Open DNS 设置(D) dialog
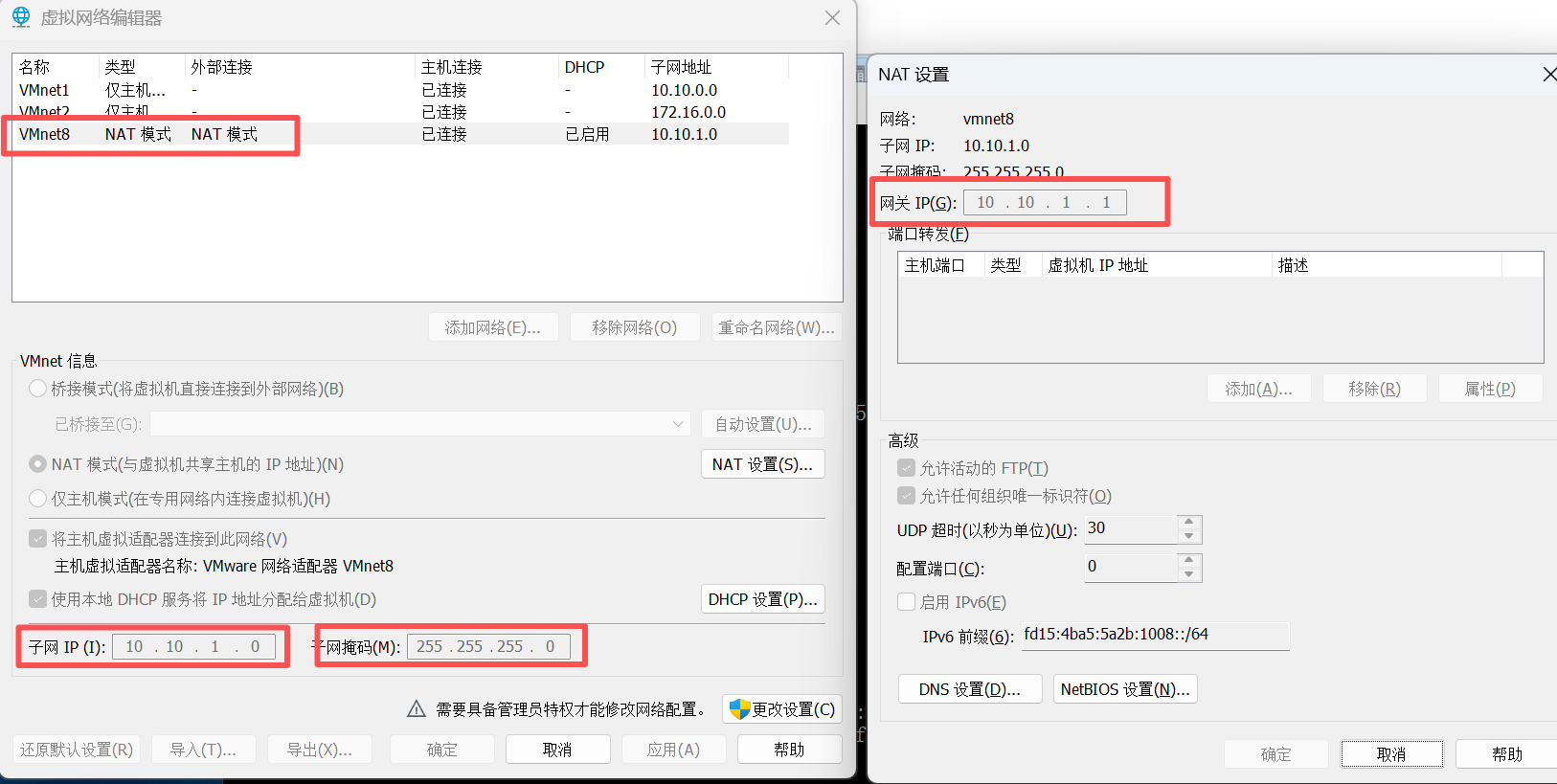Screen dimensions: 1557x784 click(970, 689)
